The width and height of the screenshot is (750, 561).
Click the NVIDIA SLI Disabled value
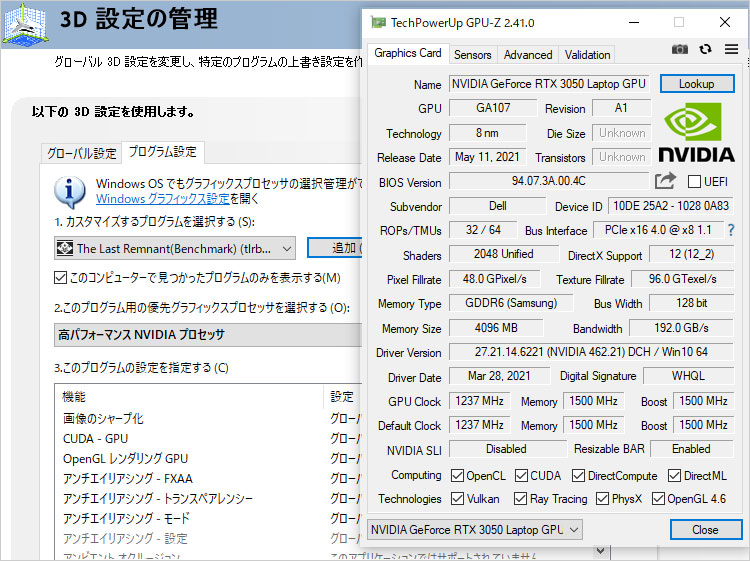coord(507,449)
